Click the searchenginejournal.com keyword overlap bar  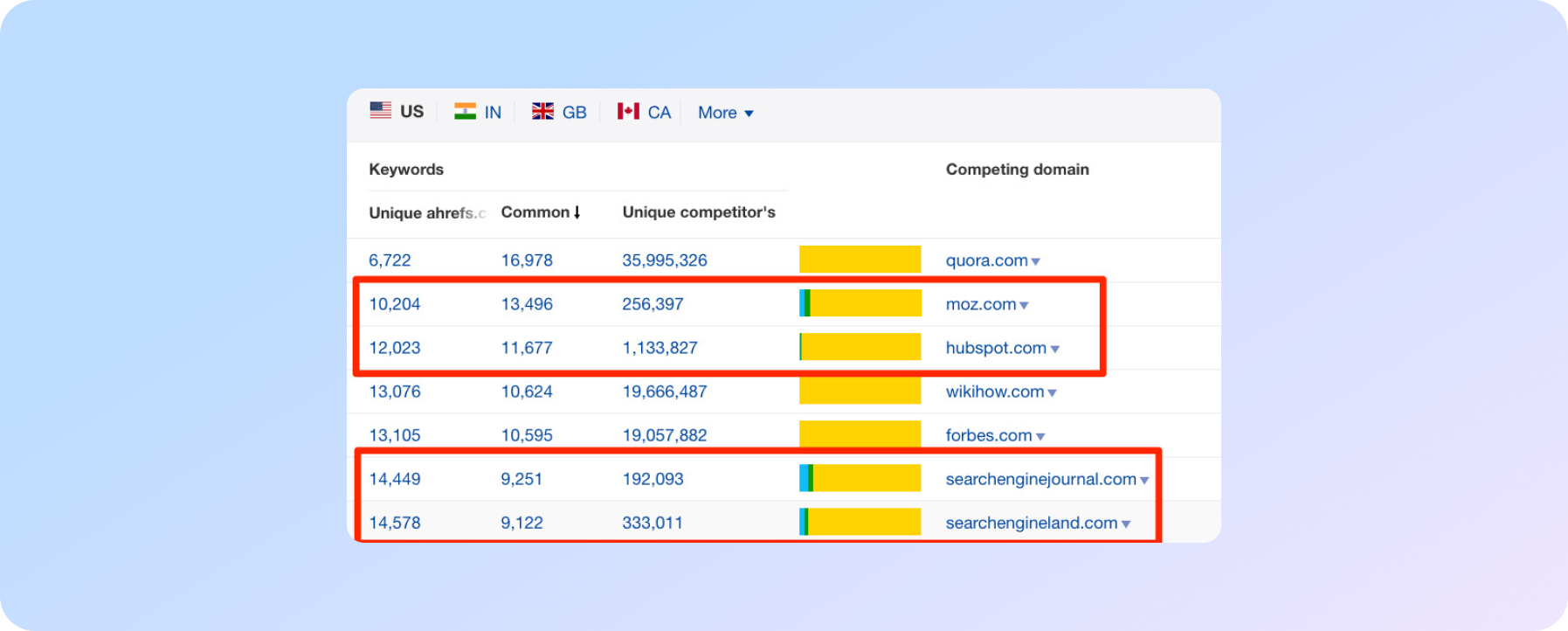tap(860, 478)
